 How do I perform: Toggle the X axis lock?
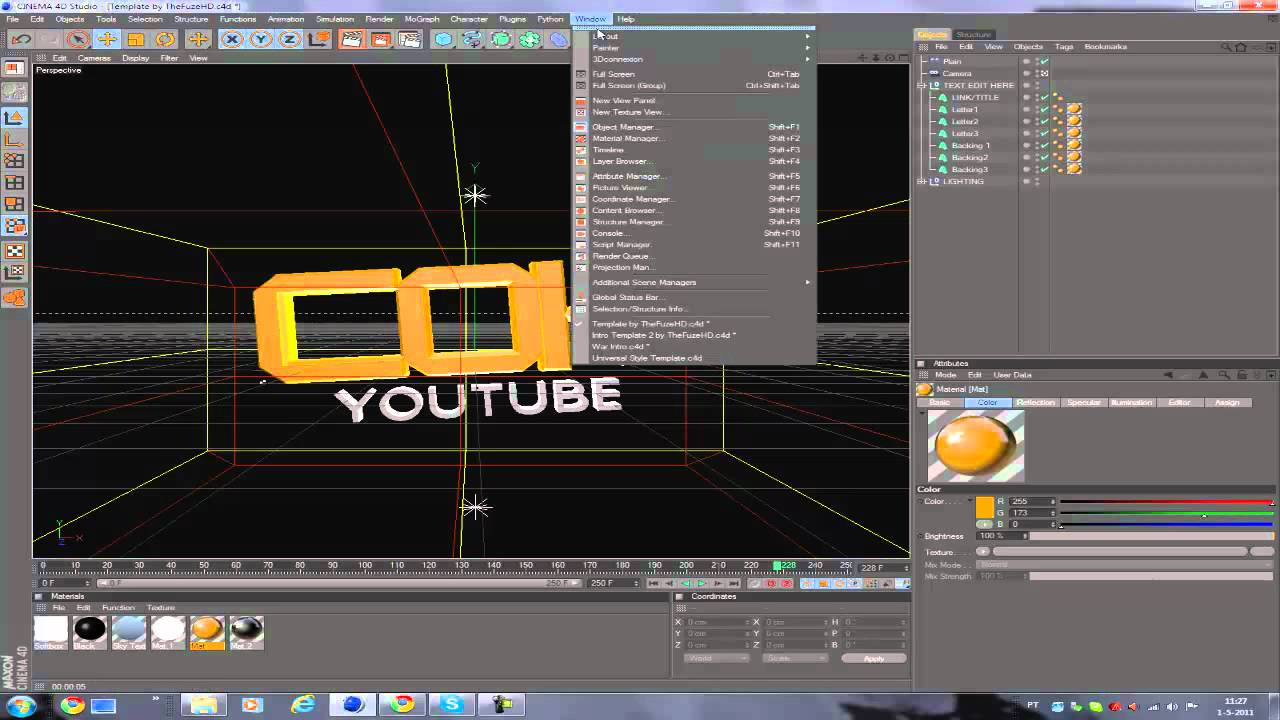[x=232, y=40]
